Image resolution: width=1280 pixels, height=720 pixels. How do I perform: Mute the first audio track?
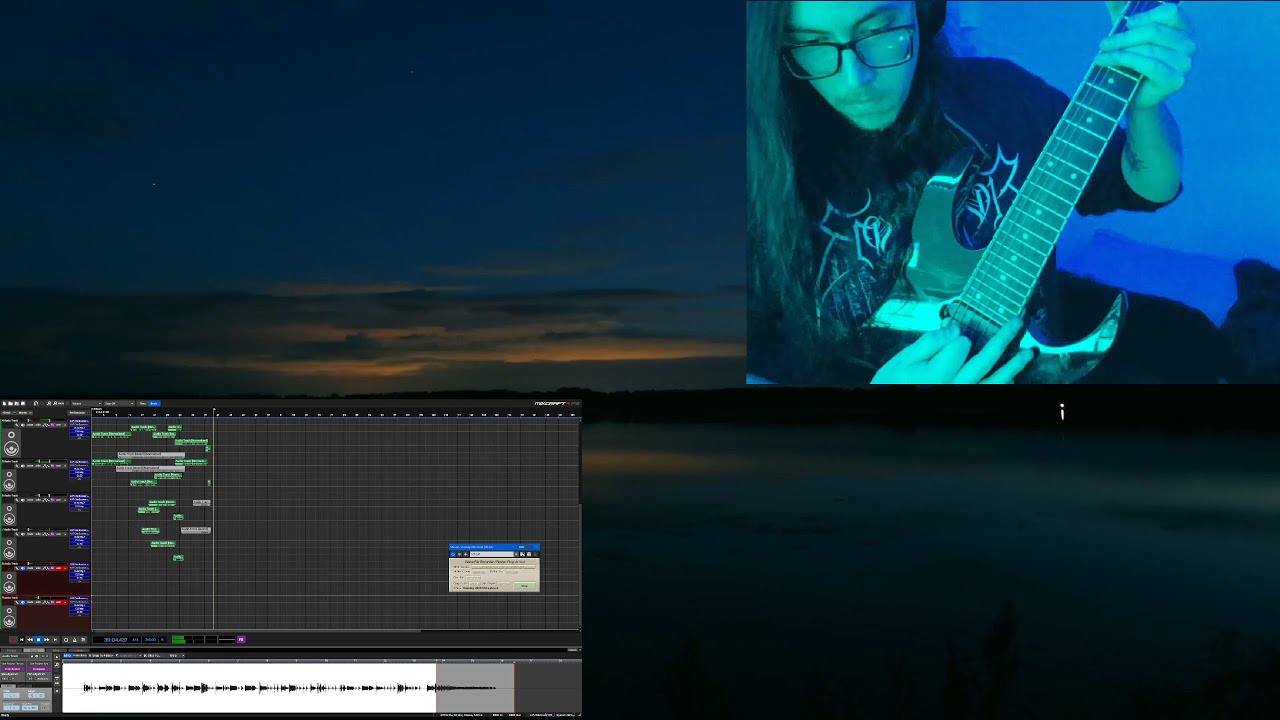(x=30, y=425)
